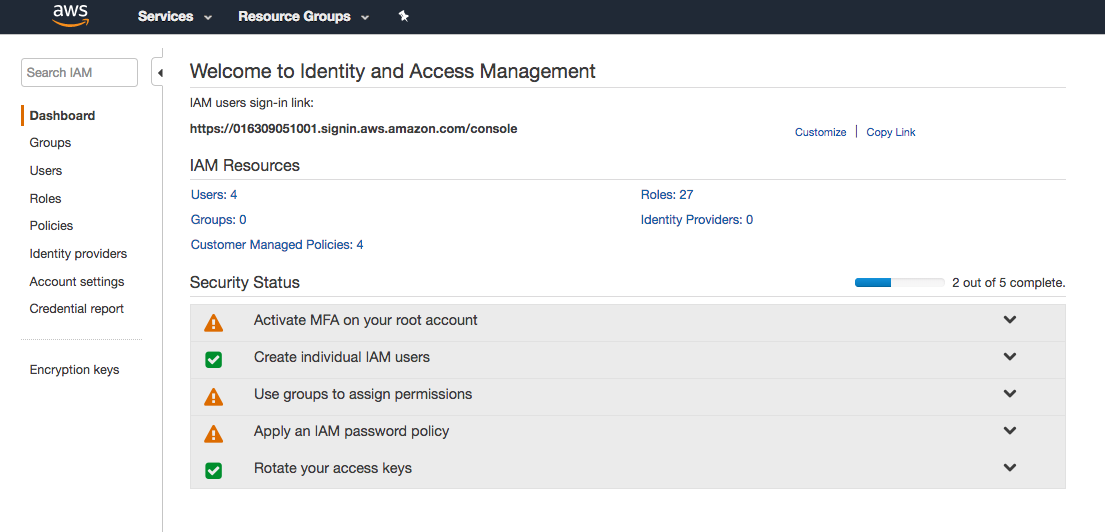Click green checkmark beside Create individual IAM users

pos(213,359)
